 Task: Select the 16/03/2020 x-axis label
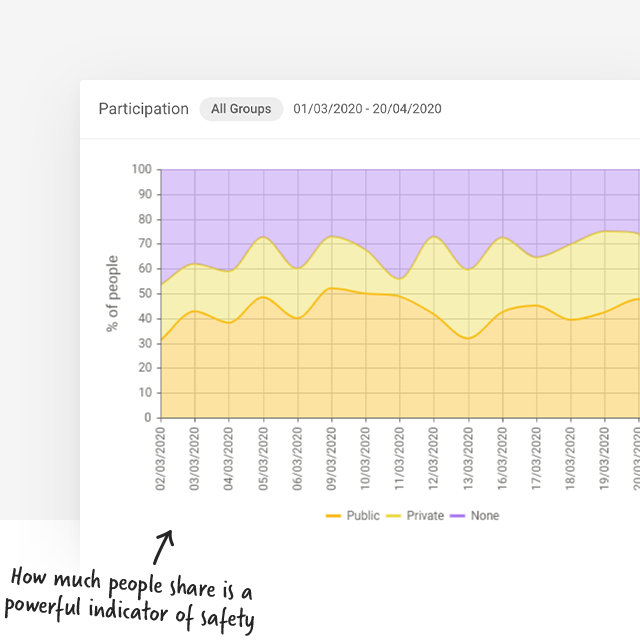pos(502,459)
